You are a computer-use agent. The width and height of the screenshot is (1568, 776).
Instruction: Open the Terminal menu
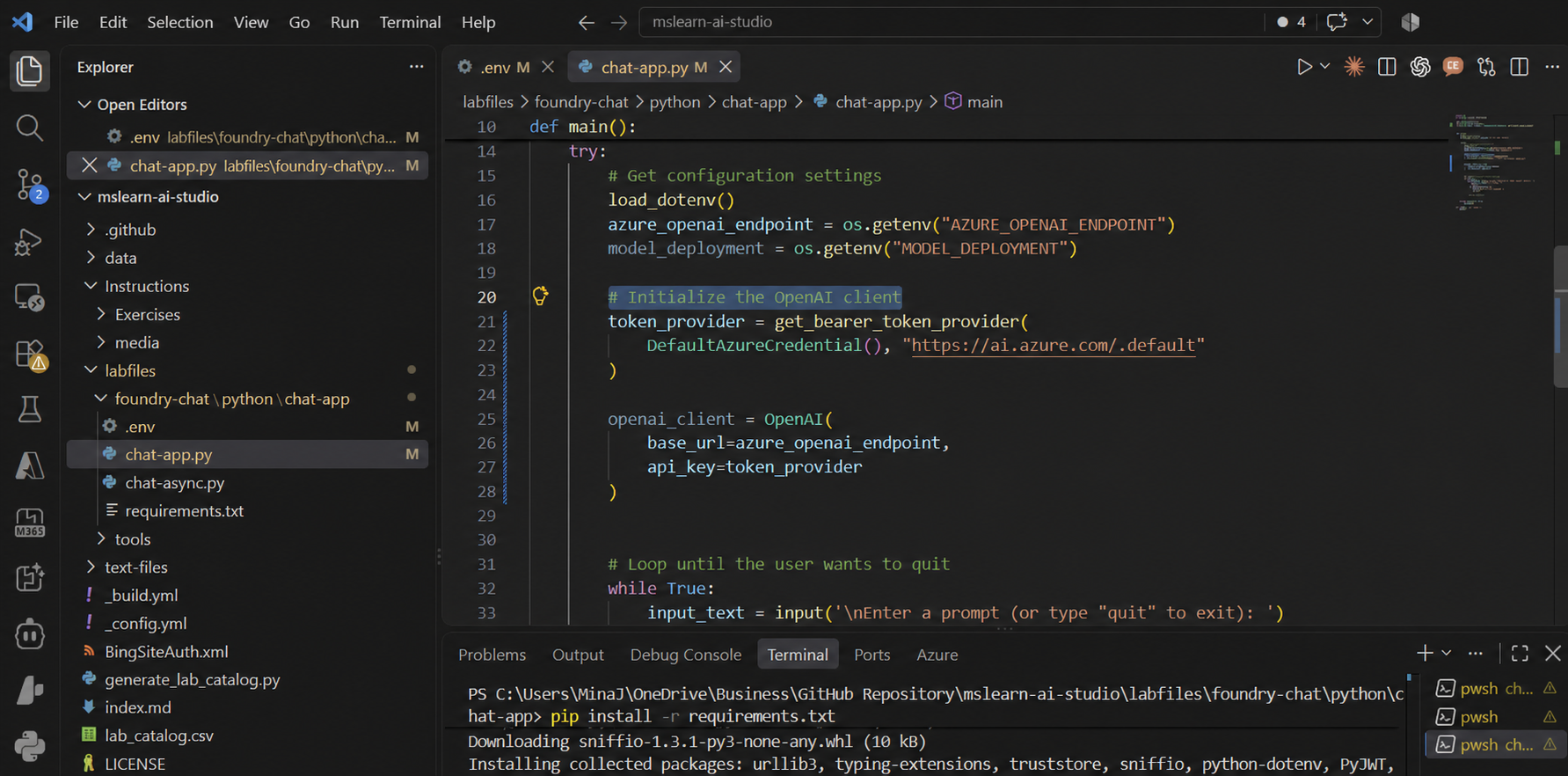[410, 22]
